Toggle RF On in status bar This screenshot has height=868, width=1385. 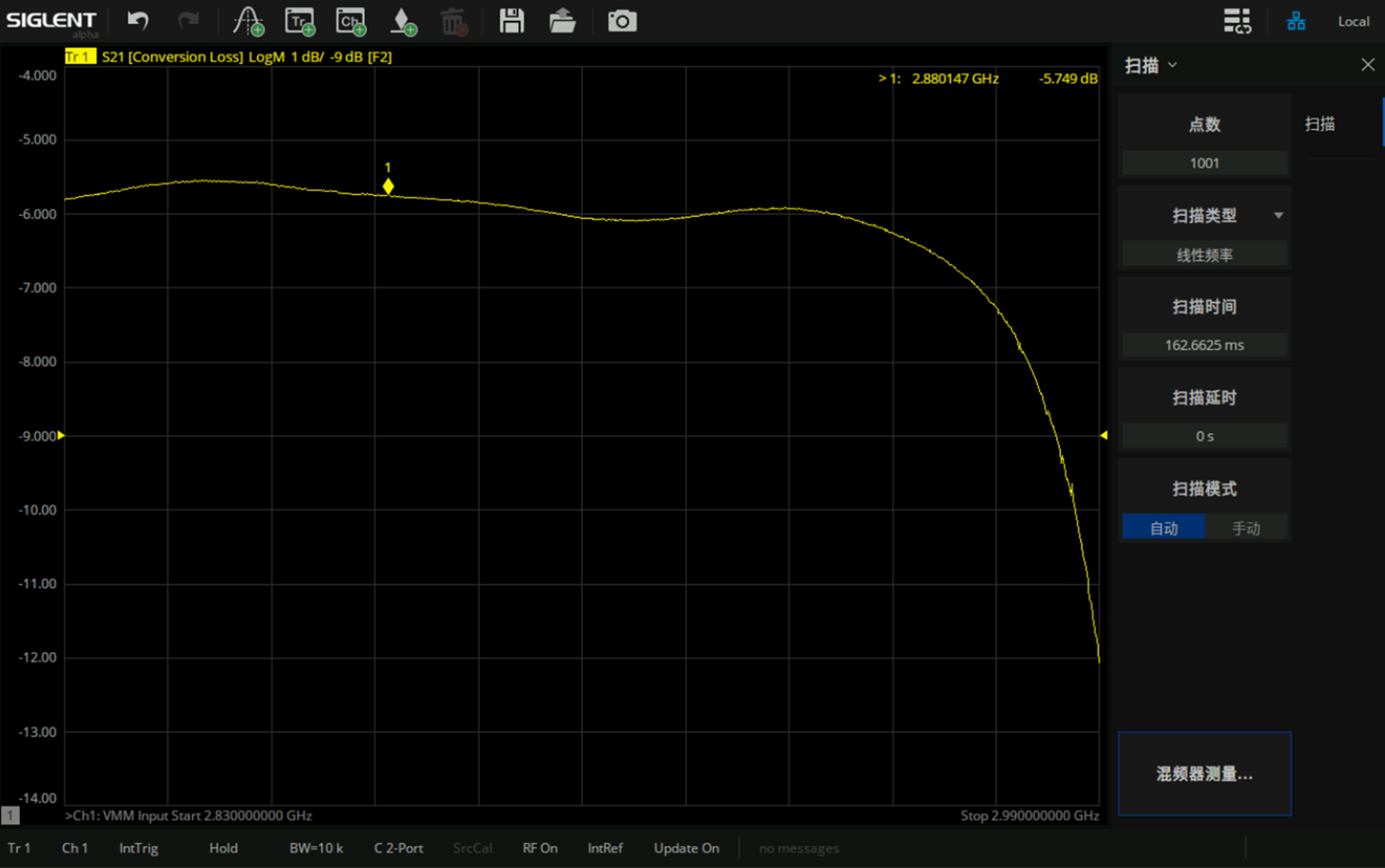pos(539,848)
